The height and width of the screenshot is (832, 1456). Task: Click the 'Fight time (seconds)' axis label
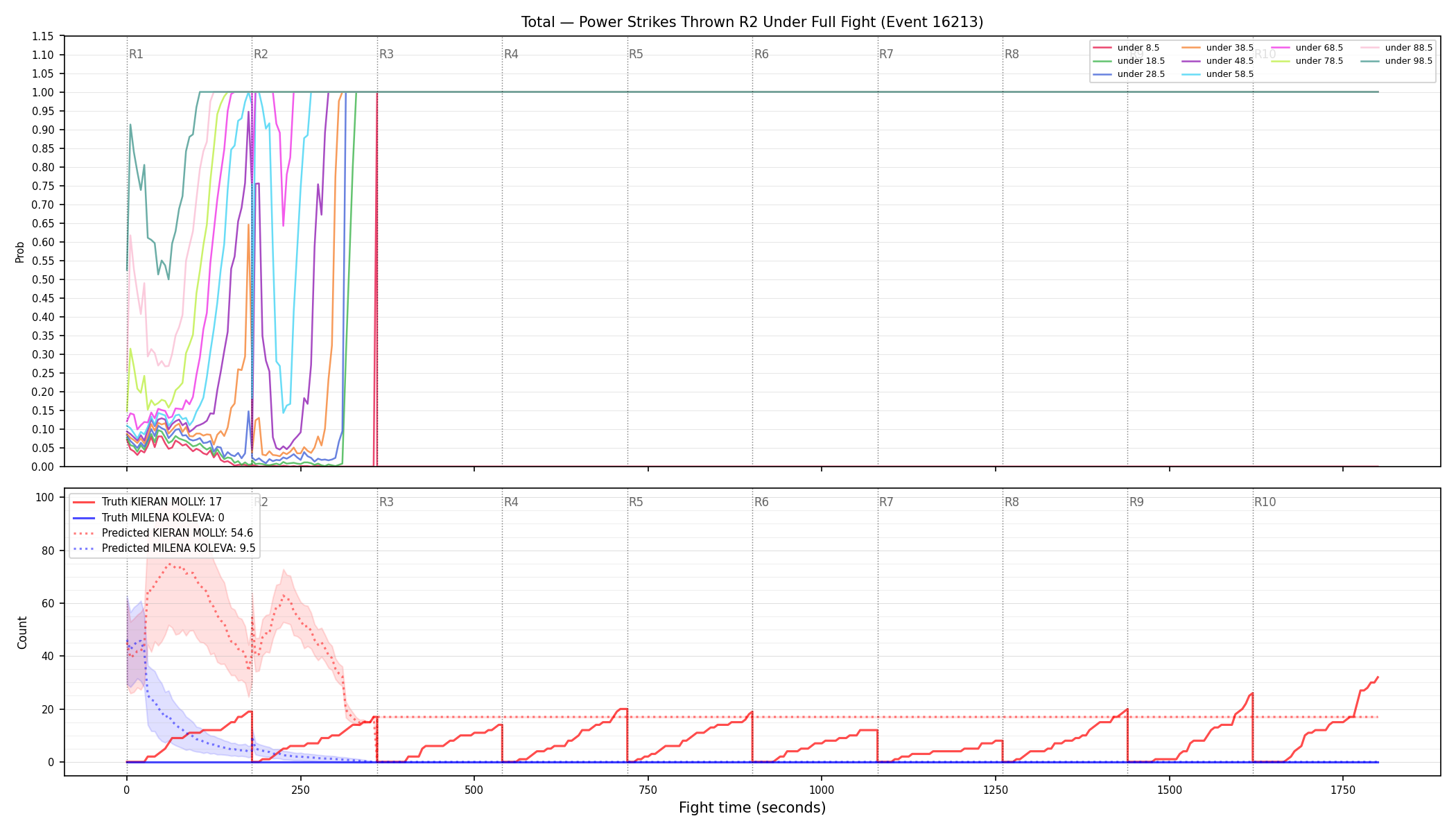(x=752, y=808)
